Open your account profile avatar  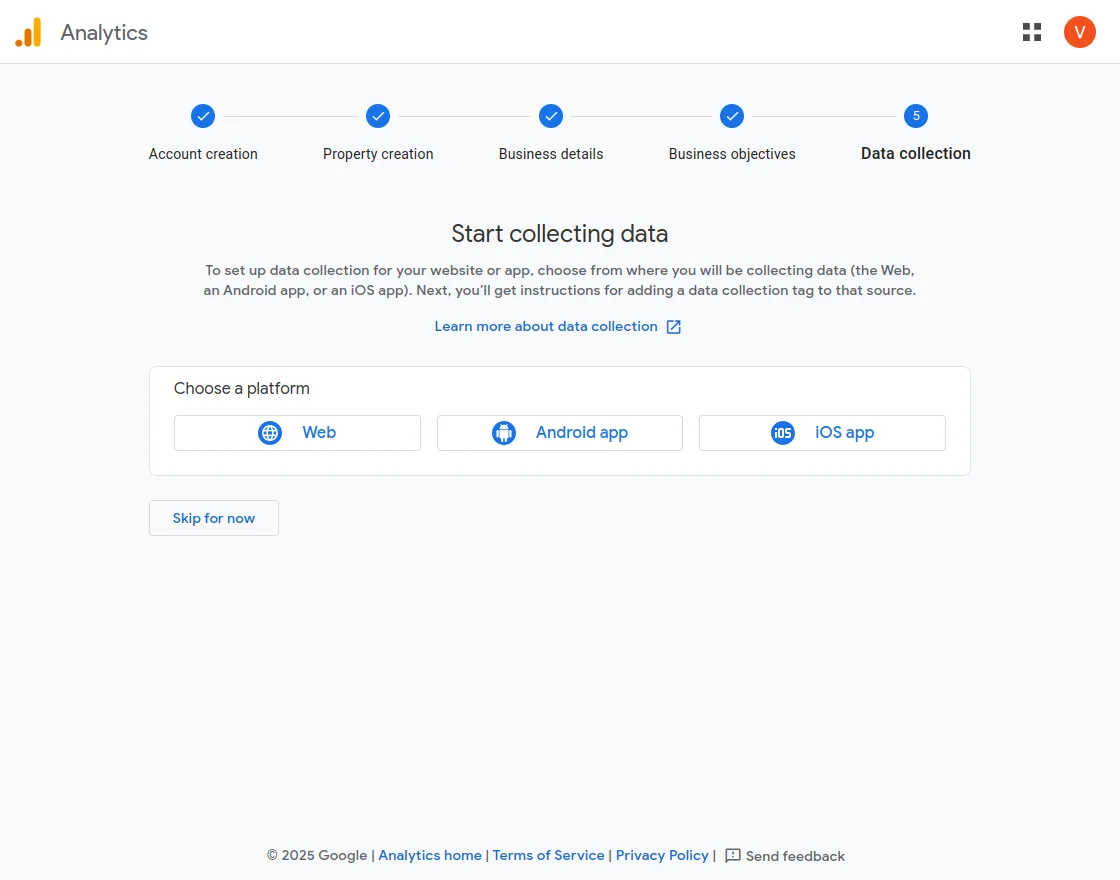pyautogui.click(x=1079, y=31)
